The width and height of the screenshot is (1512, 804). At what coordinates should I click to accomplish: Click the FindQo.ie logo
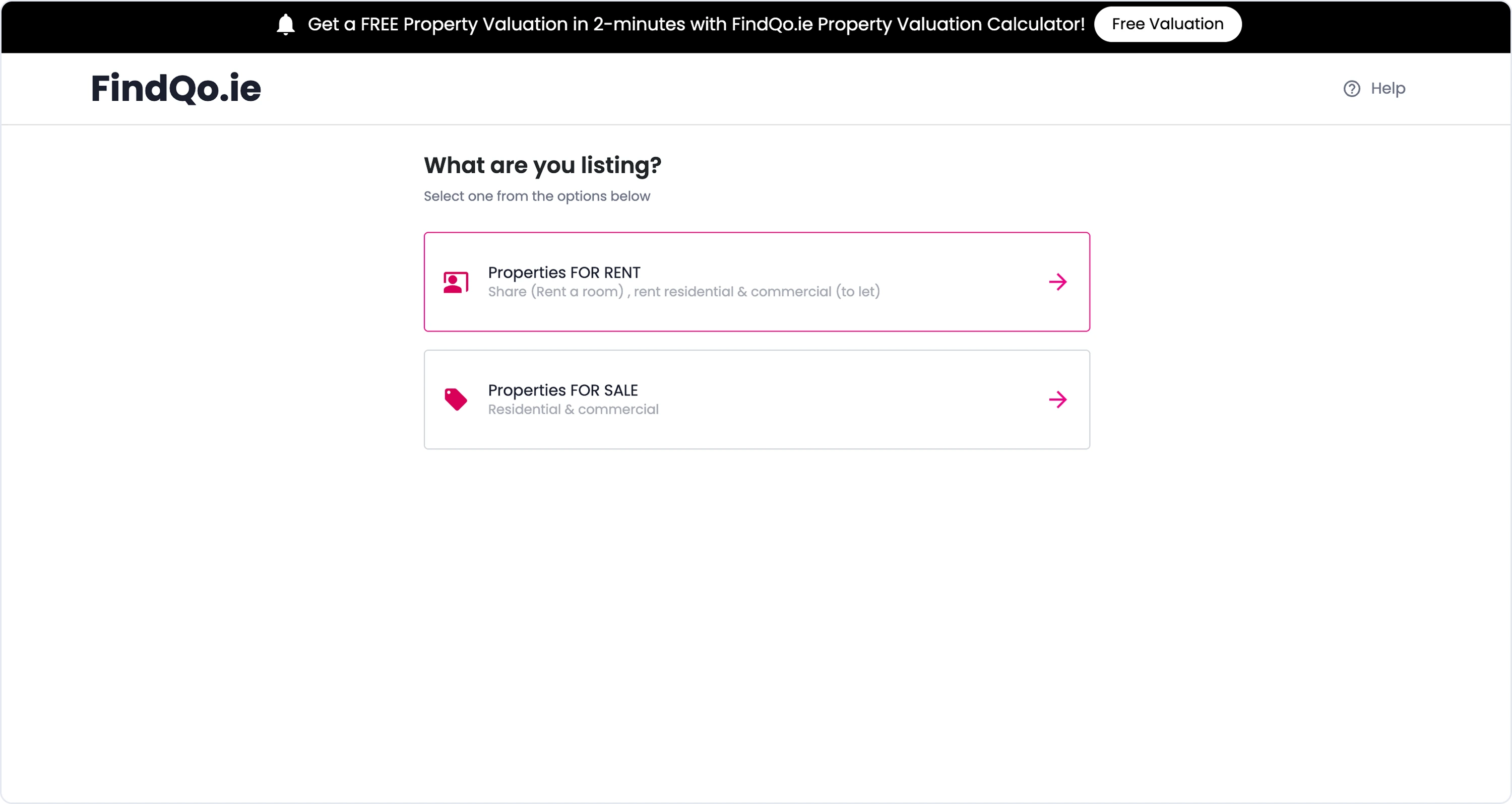coord(175,88)
